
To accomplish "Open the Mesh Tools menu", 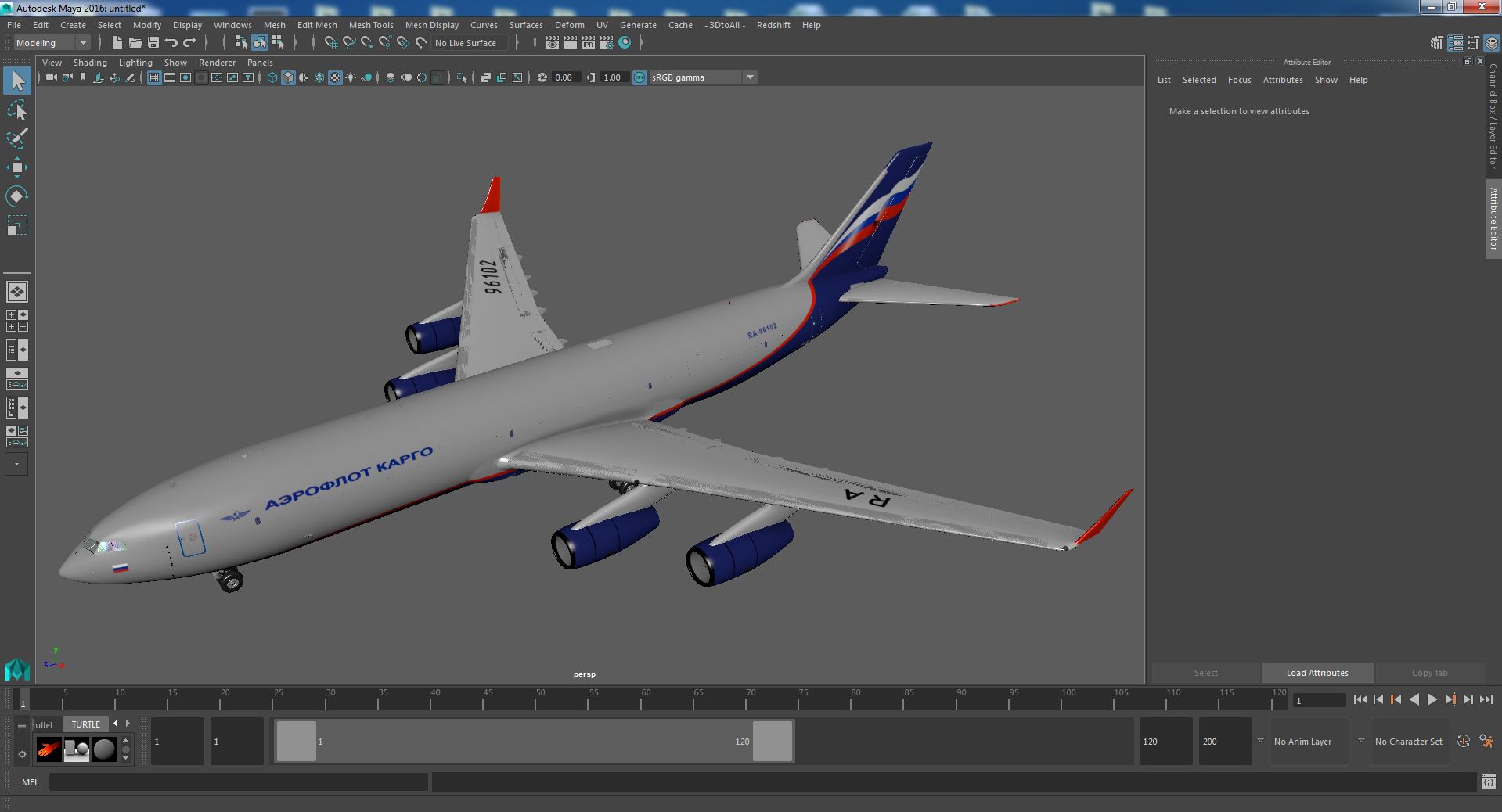I will [x=371, y=25].
